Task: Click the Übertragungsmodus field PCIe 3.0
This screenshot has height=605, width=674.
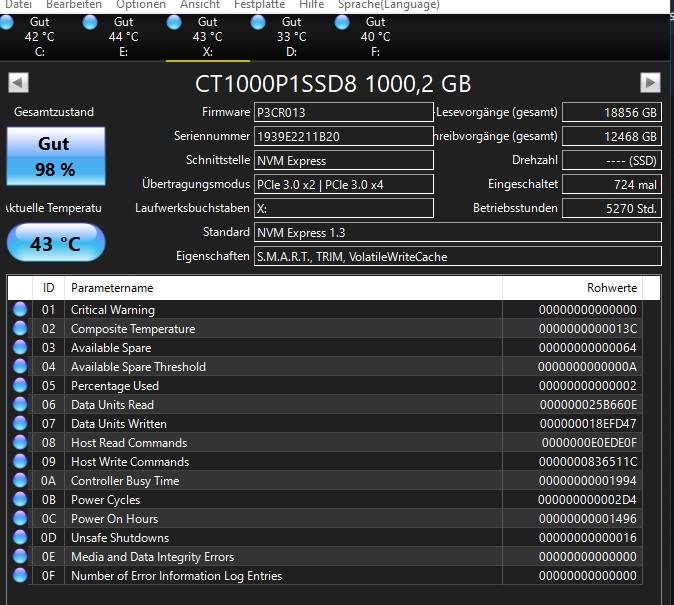Action: (343, 184)
